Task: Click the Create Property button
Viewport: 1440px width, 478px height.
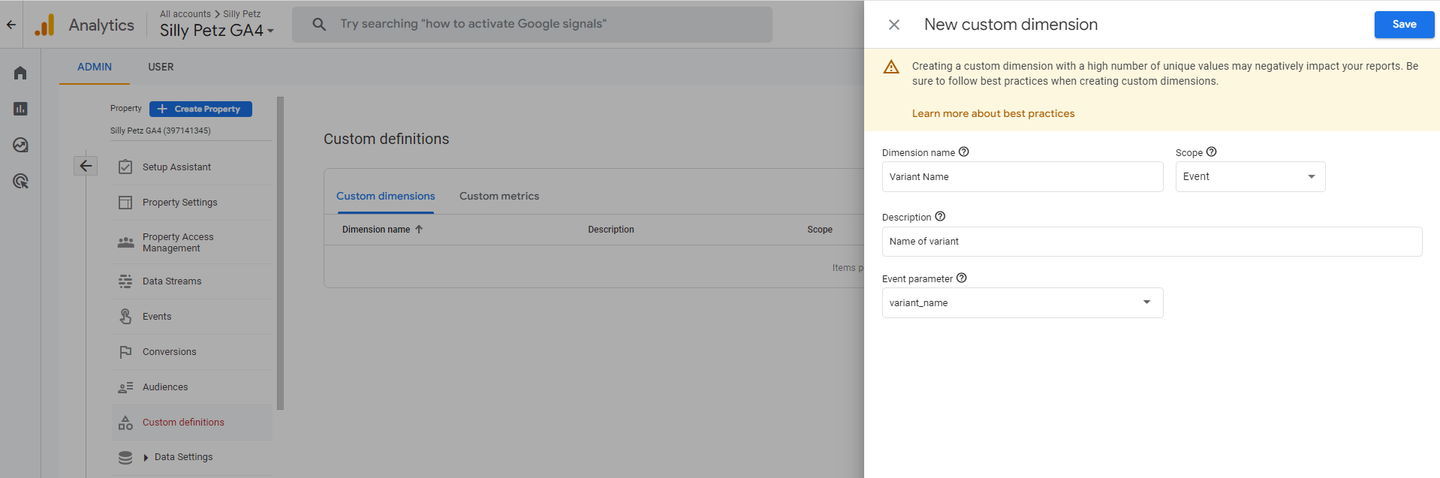Action: (x=201, y=109)
